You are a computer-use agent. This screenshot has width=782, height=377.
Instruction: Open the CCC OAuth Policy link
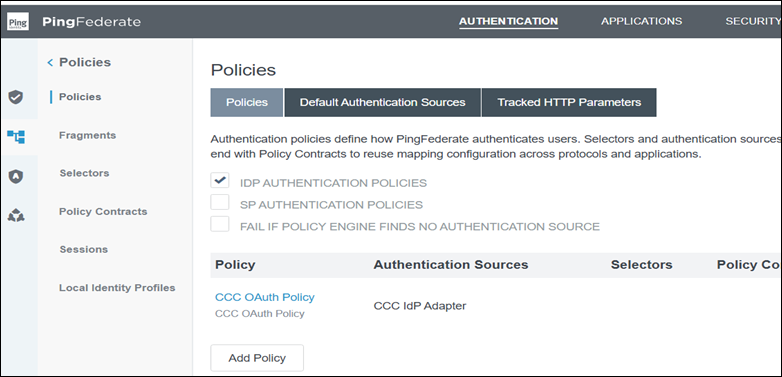point(265,297)
